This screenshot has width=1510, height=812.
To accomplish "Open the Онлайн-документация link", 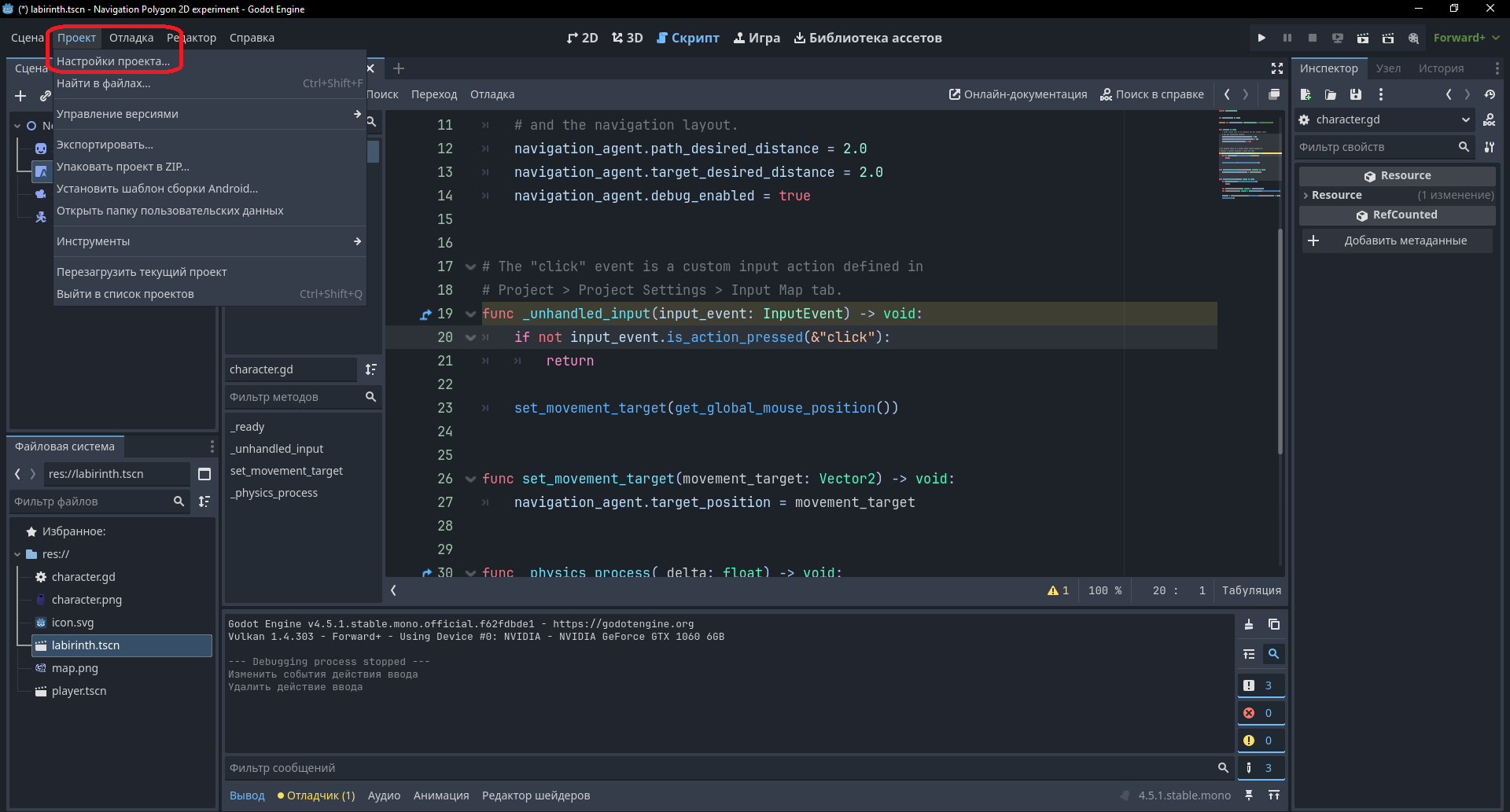I will (1018, 94).
